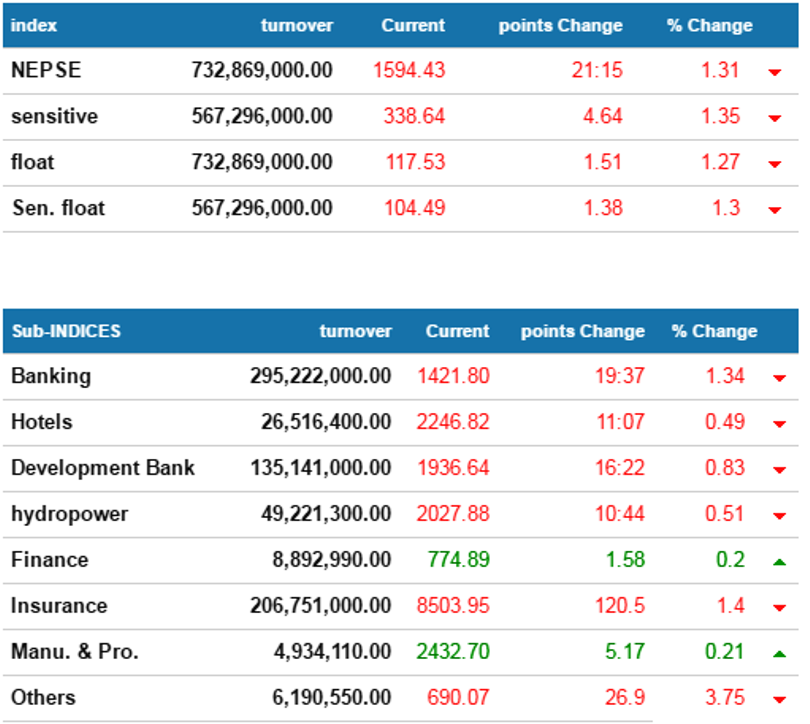
Task: Click the Sub-INDICES column header
Action: (65, 331)
